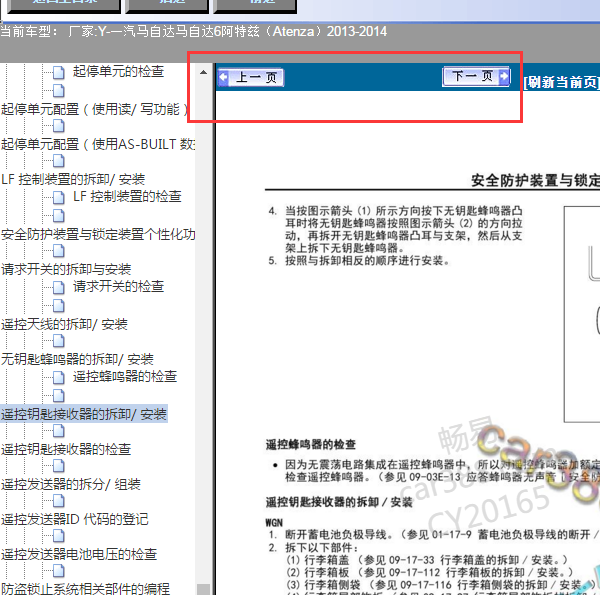Click the page icon directly above 防盗锁止系统相关部件的编程
The image size is (600, 595).
(x=59, y=571)
